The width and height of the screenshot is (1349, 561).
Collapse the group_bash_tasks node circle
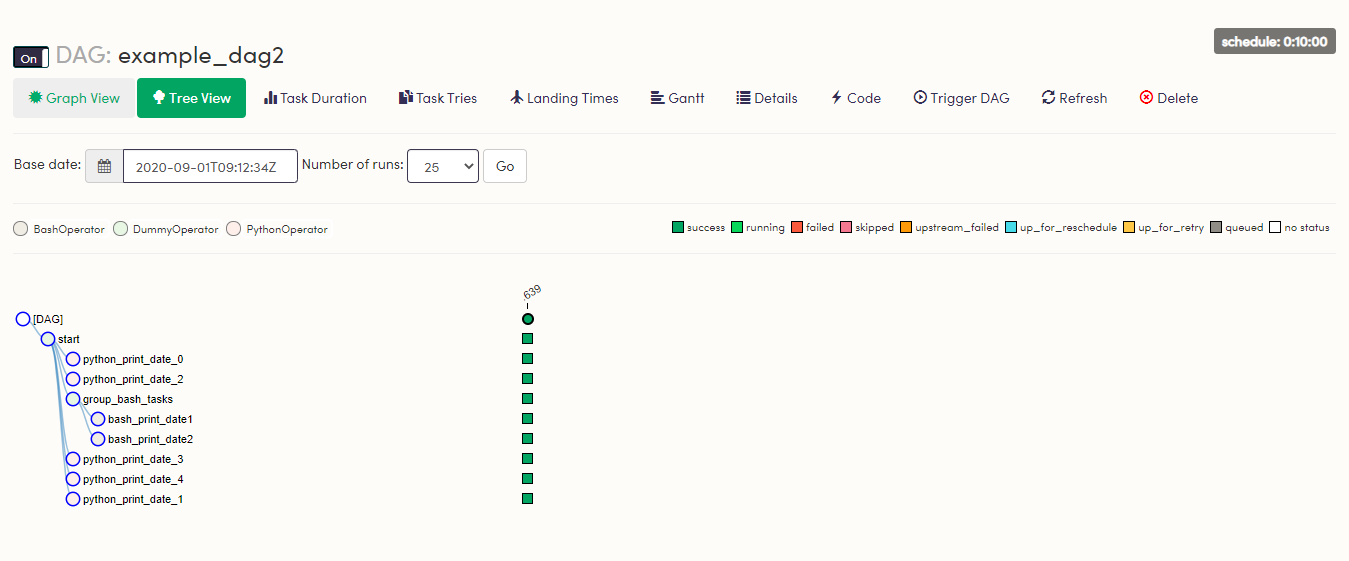pyautogui.click(x=73, y=399)
